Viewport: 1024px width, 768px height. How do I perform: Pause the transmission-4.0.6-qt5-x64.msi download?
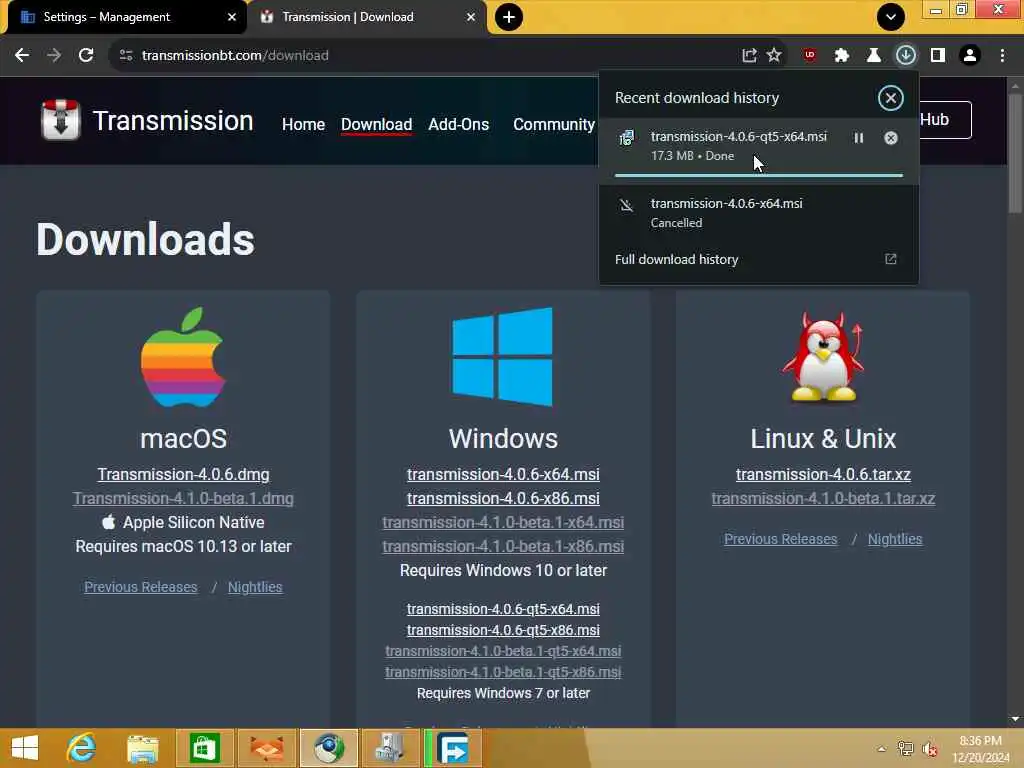click(x=859, y=138)
